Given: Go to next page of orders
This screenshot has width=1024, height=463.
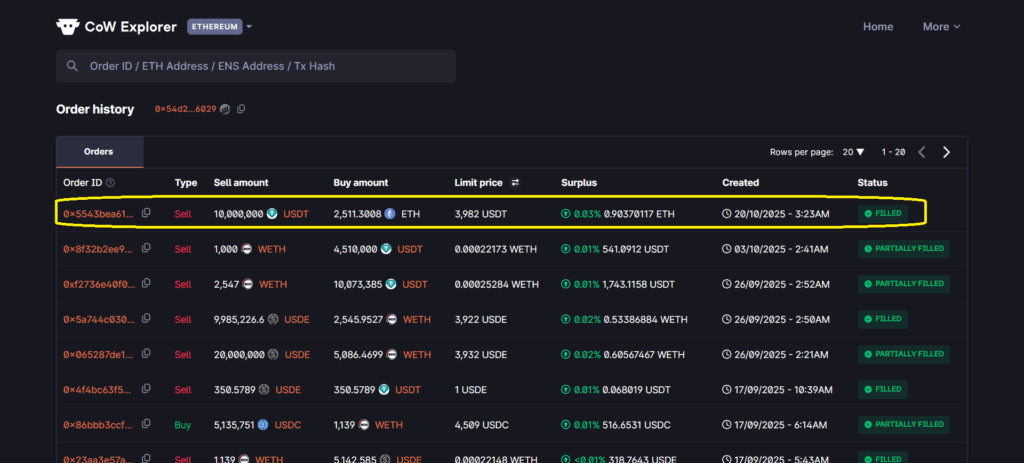Looking at the screenshot, I should (946, 152).
